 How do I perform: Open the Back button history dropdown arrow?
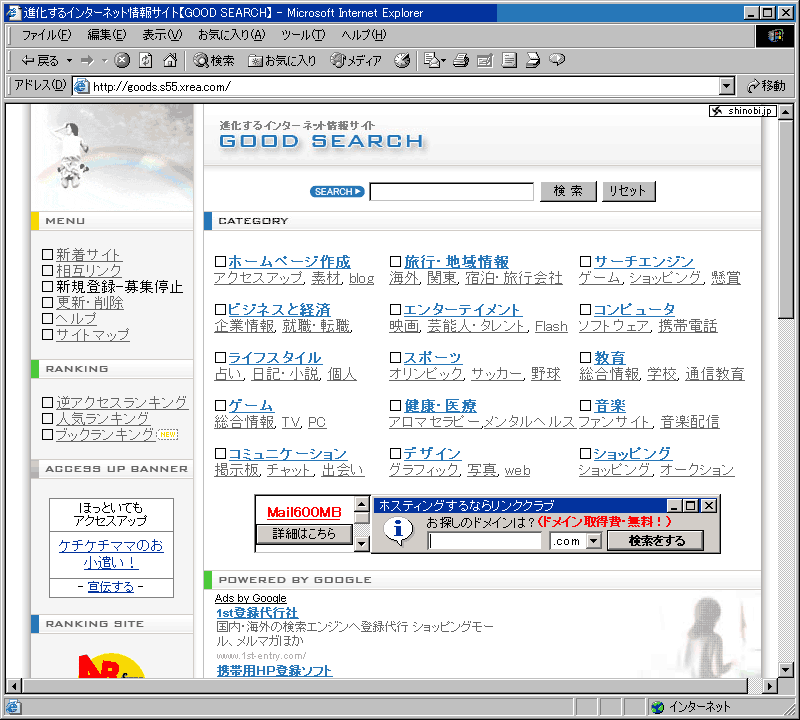tap(69, 61)
